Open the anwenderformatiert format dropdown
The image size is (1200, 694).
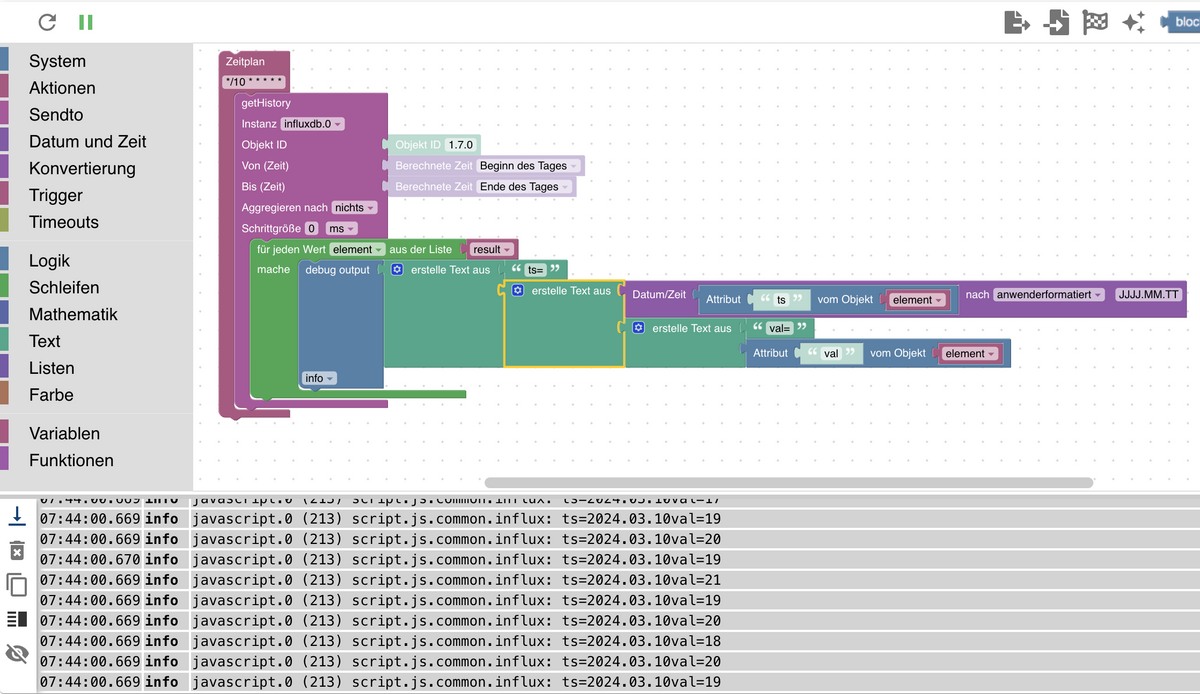tap(1050, 295)
